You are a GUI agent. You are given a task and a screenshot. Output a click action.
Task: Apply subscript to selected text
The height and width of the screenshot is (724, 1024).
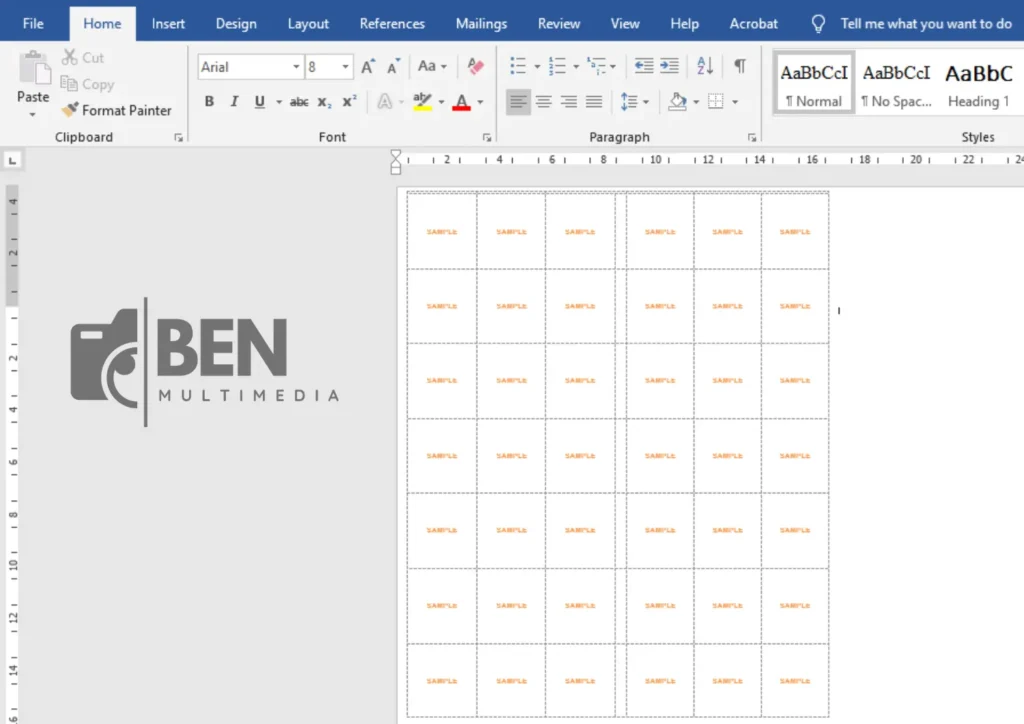(323, 101)
